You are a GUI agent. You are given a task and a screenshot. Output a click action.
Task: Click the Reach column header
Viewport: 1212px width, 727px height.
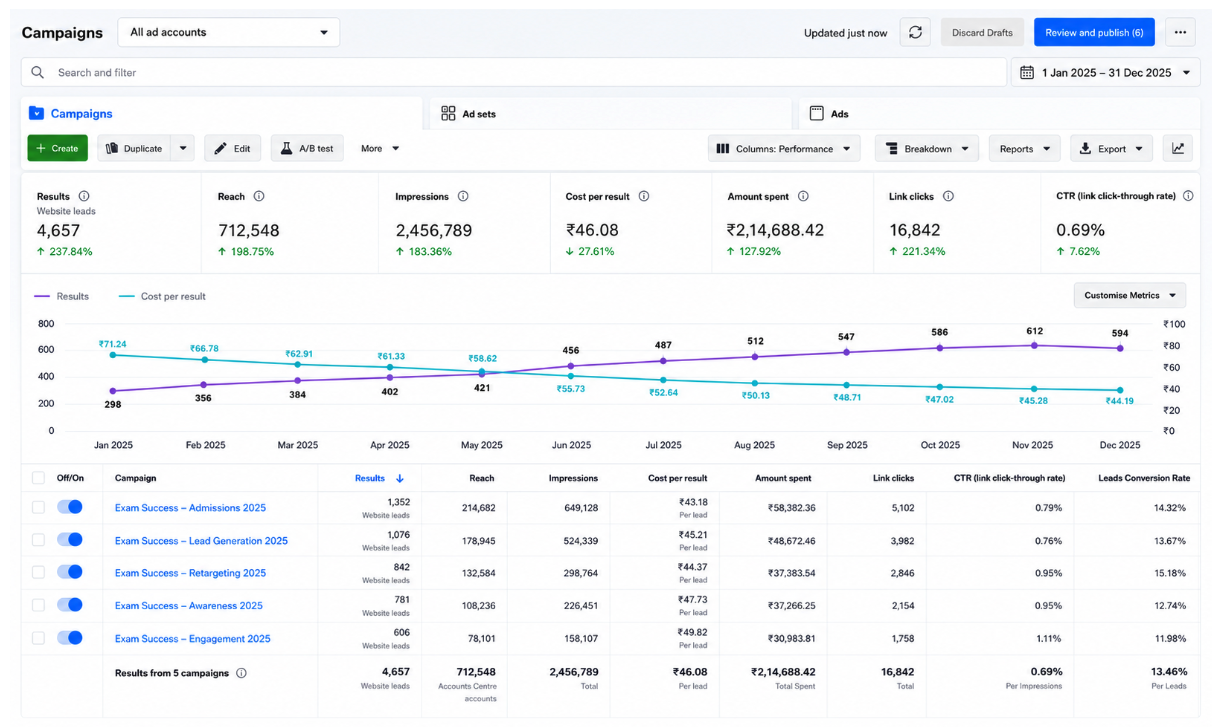click(482, 478)
